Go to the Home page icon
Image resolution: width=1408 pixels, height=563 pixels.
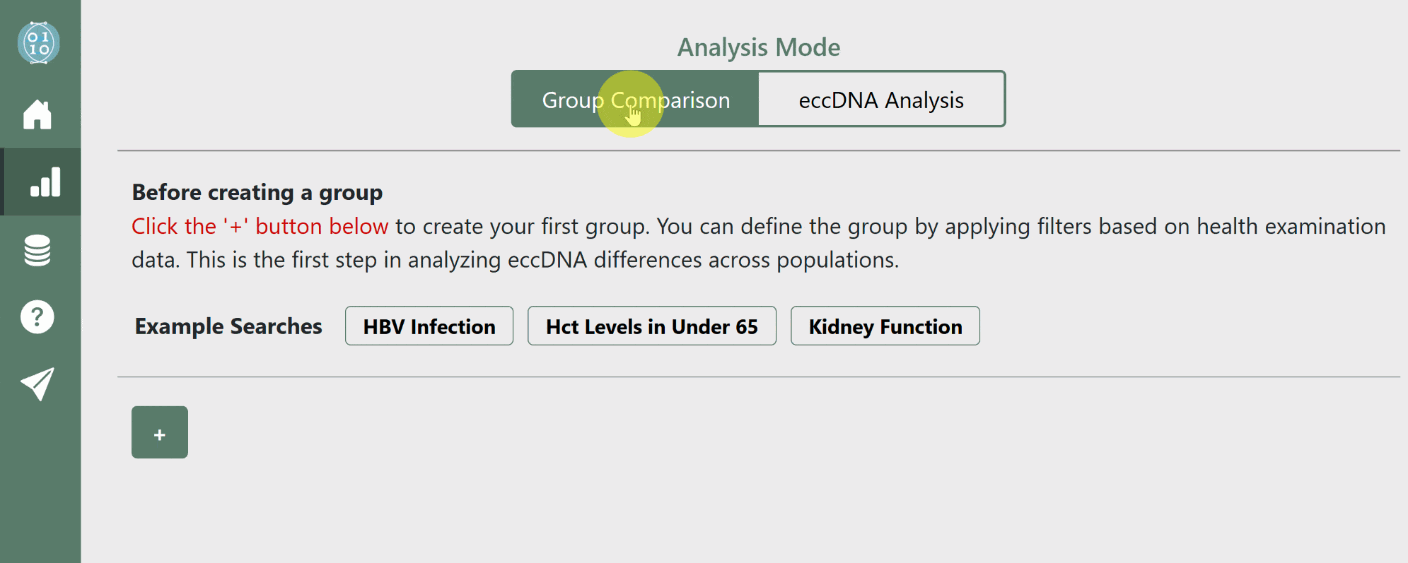pyautogui.click(x=38, y=114)
